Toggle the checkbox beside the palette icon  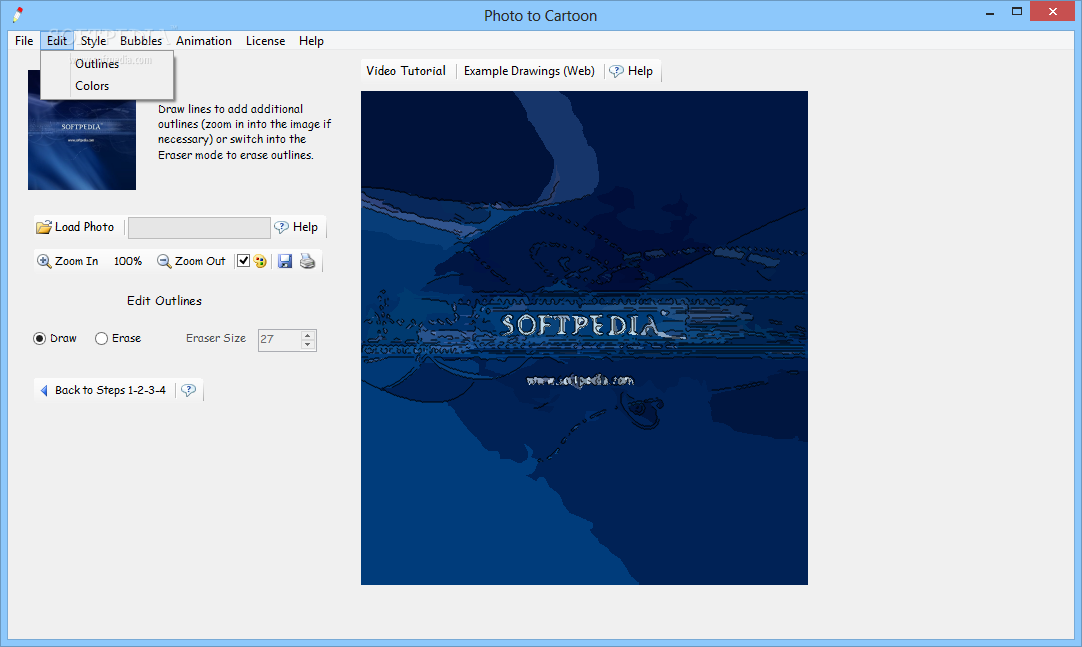pos(243,261)
